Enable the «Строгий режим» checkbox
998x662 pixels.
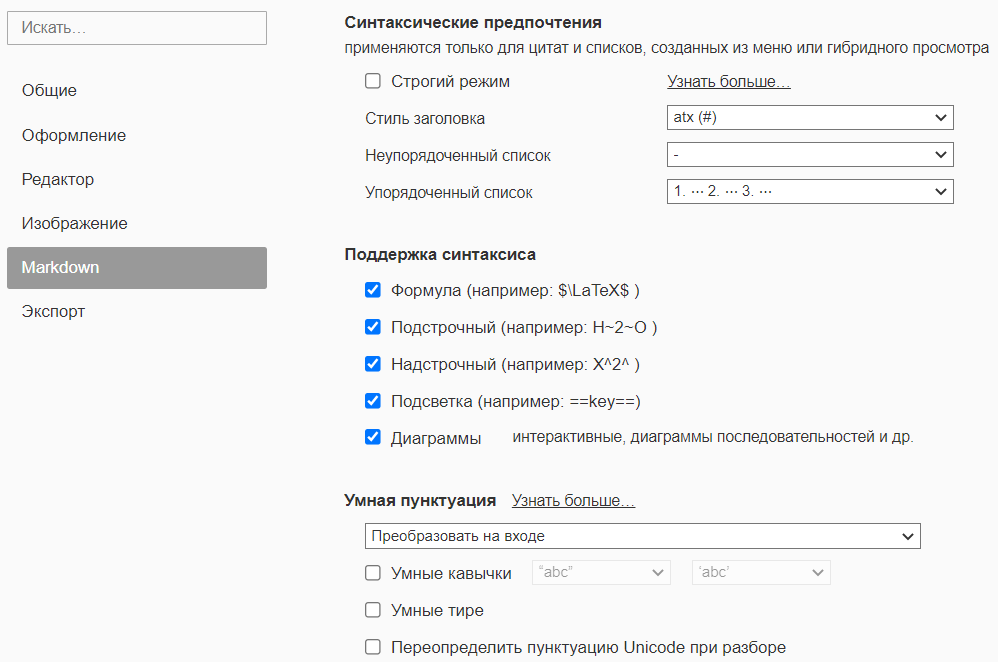click(373, 82)
